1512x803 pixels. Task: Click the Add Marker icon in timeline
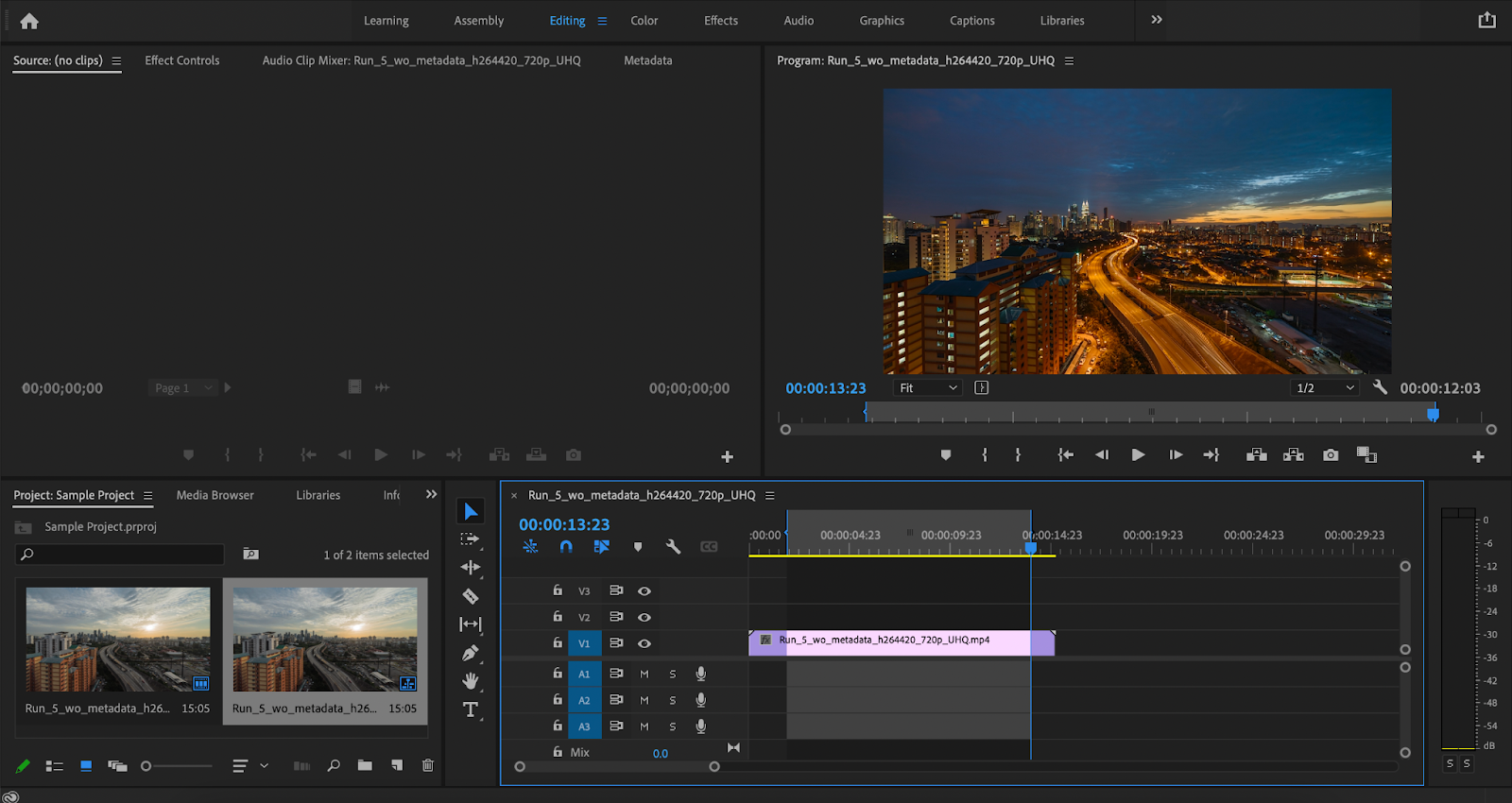click(x=638, y=547)
